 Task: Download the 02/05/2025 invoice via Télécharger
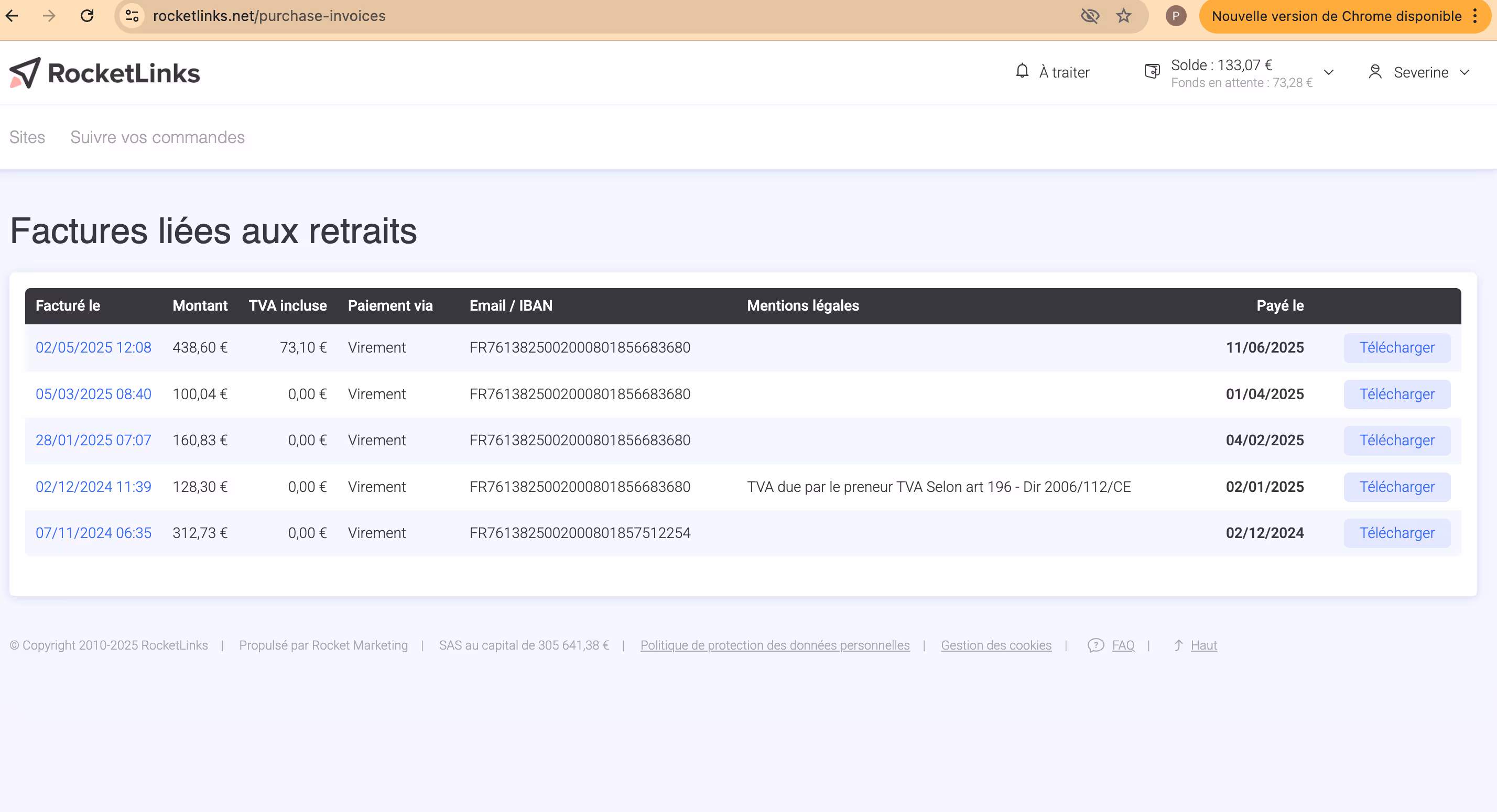(x=1396, y=347)
